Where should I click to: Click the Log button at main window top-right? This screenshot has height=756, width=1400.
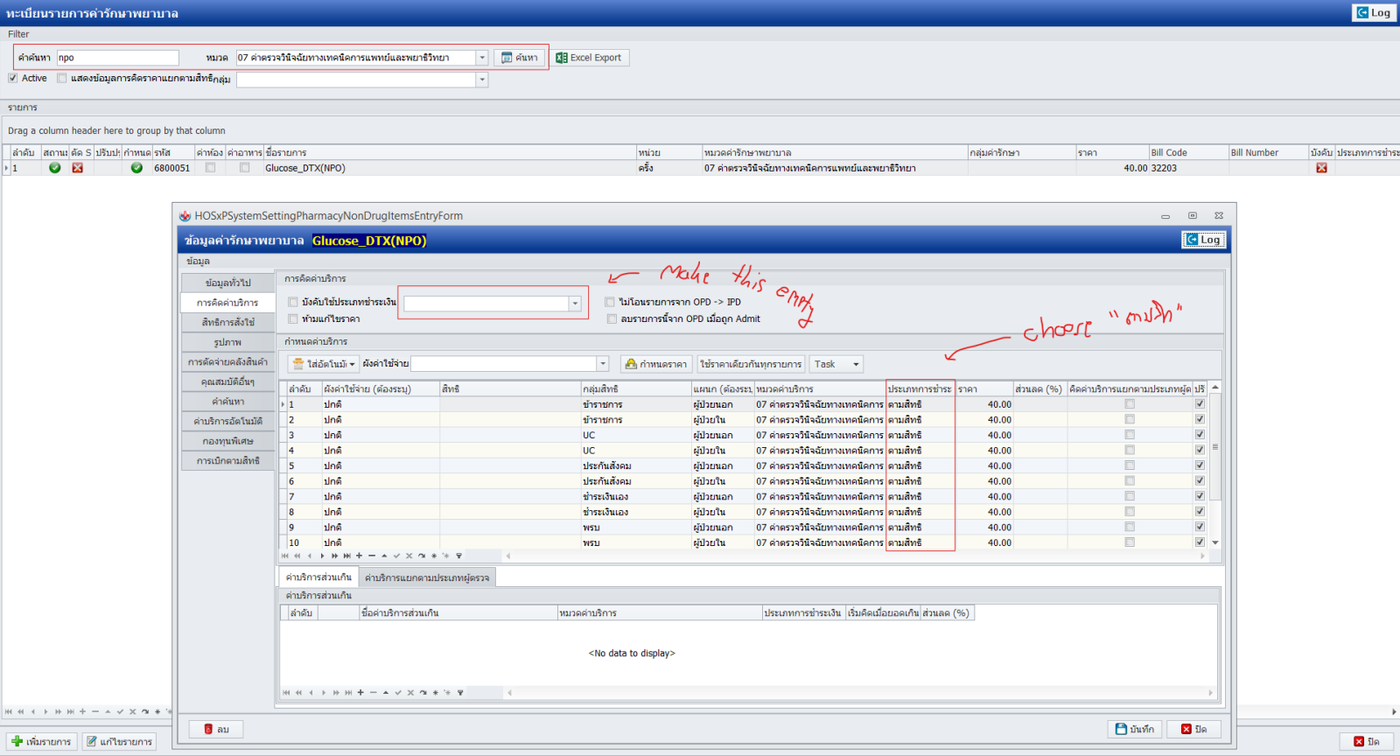[x=1373, y=12]
